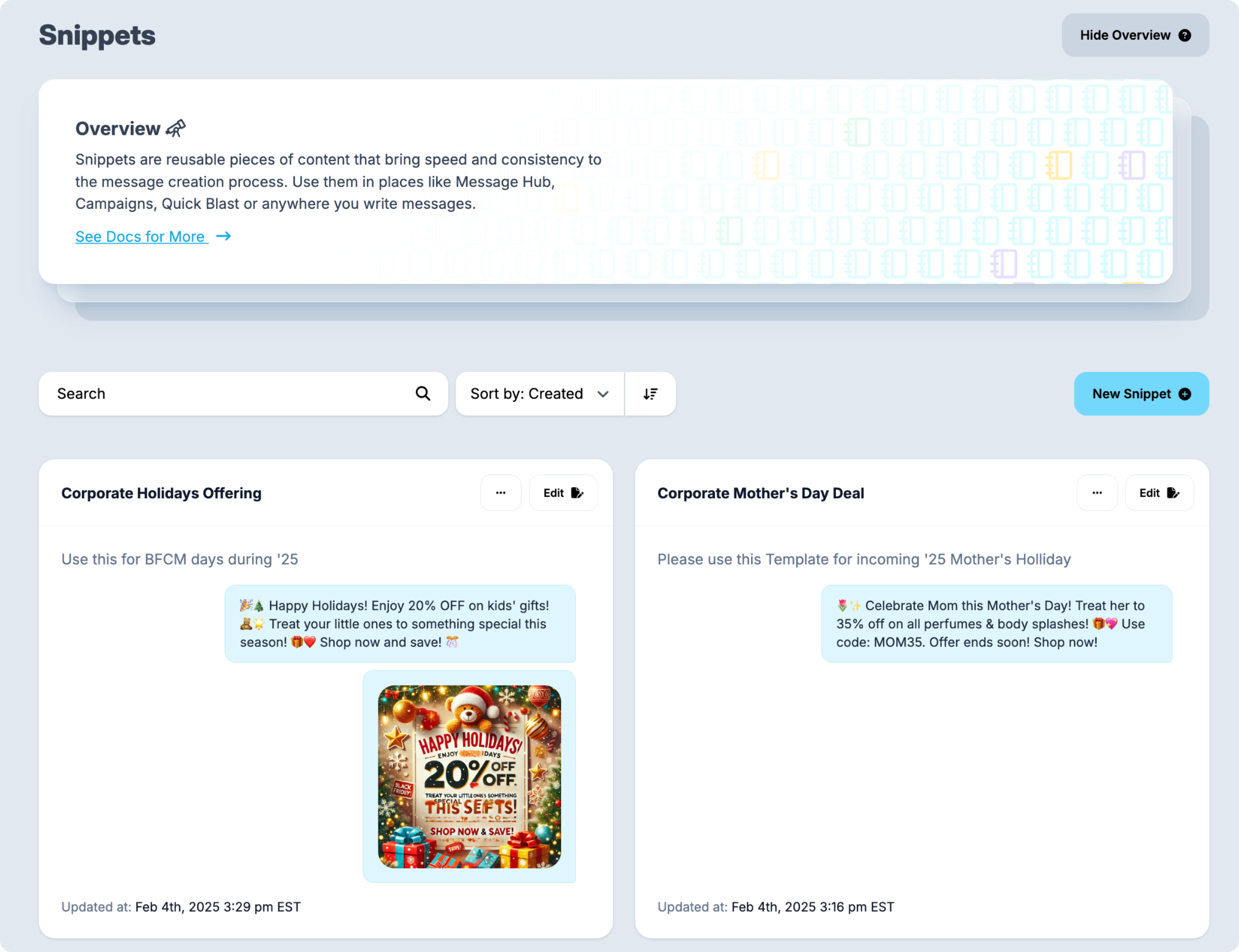Click the plus icon on New Snippet
This screenshot has height=952, width=1239.
coord(1185,394)
